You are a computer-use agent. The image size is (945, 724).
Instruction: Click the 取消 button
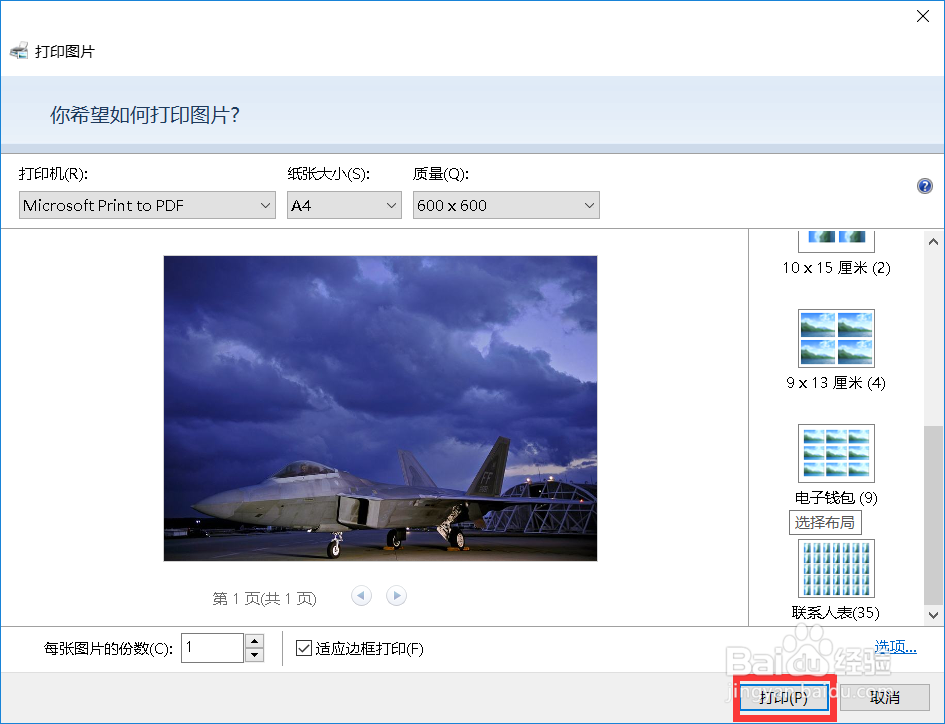885,697
